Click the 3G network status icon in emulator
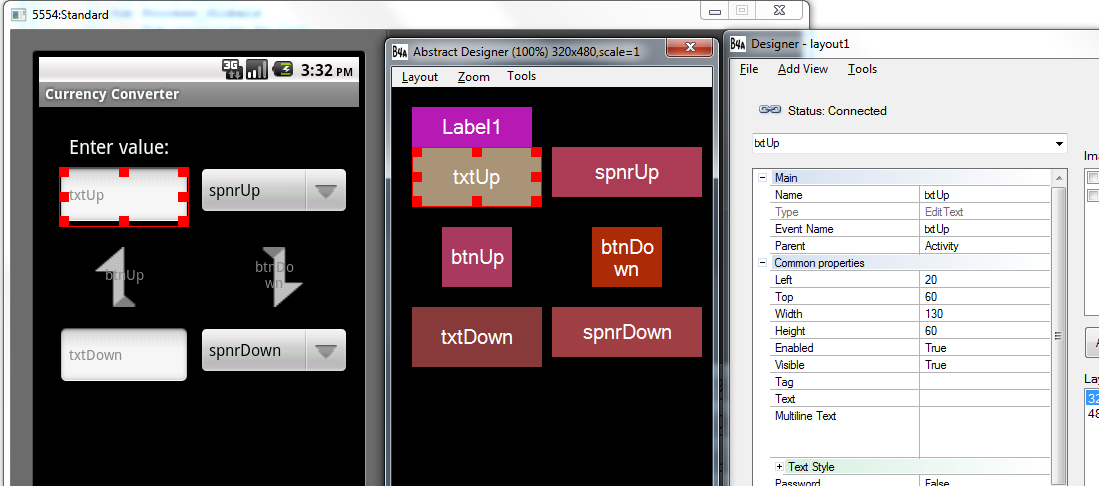The width and height of the screenshot is (1099, 486). (x=232, y=69)
